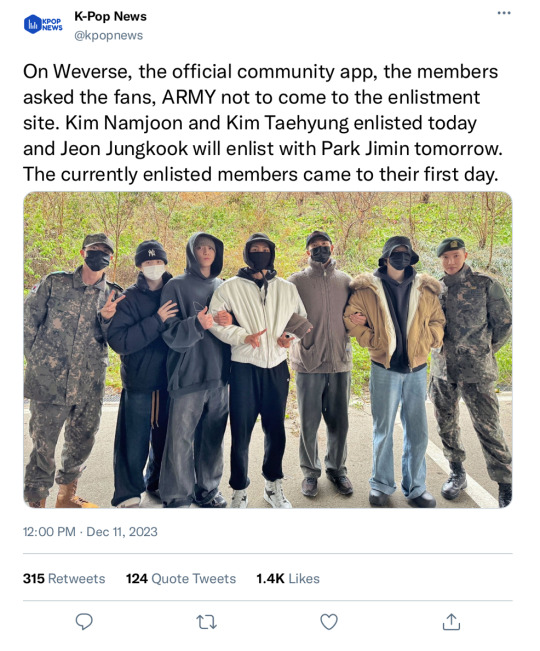
Task: Show the 1.4K Likes list
Action: pyautogui.click(x=288, y=578)
